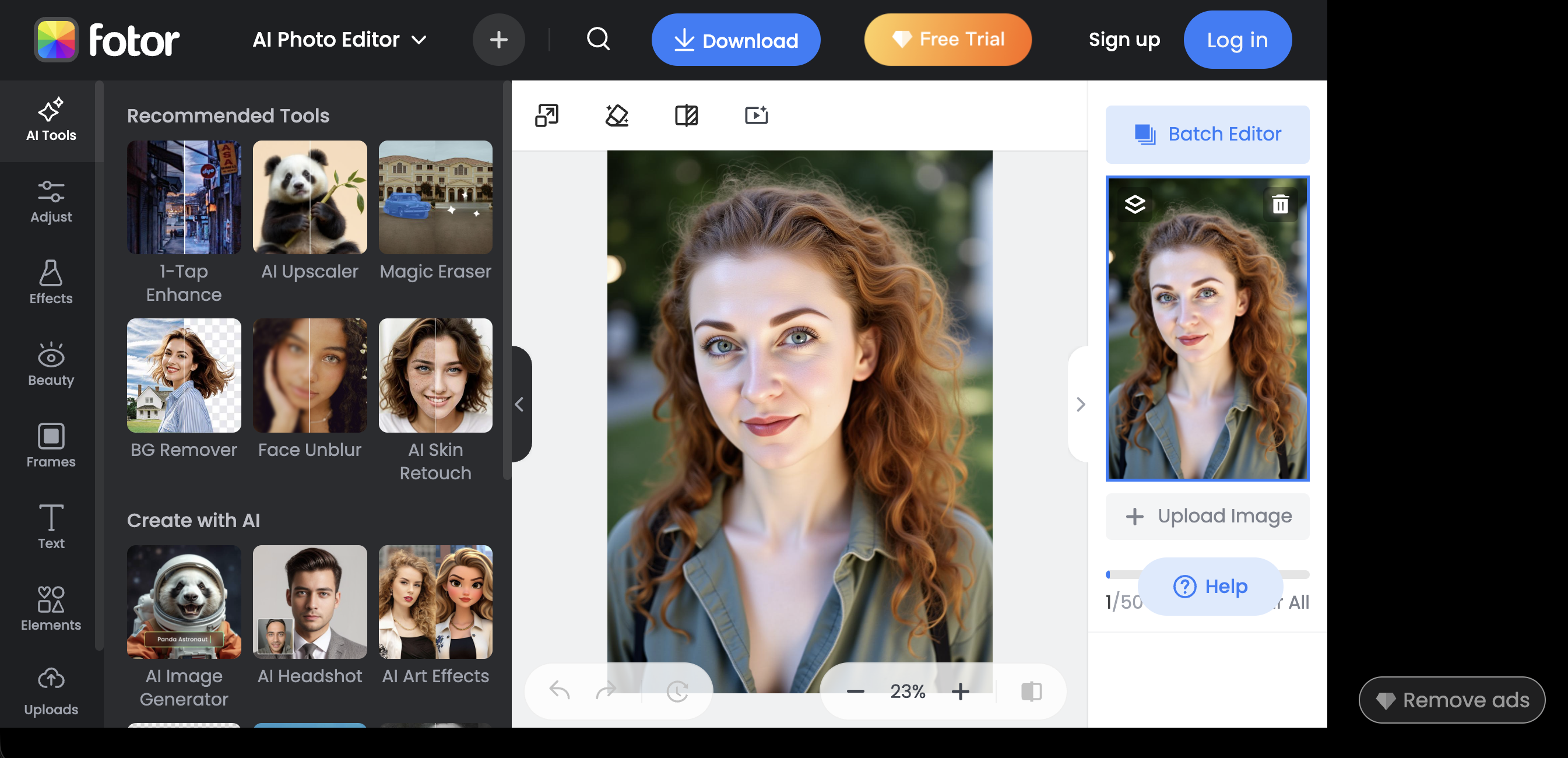
Task: Click the delete trash icon on thumbnail
Action: point(1280,204)
